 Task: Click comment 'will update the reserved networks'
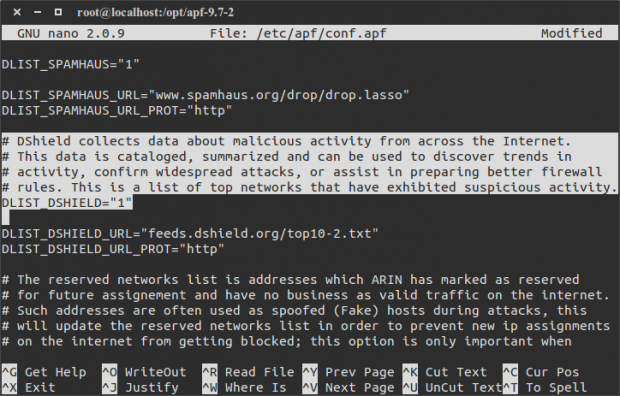(306, 326)
